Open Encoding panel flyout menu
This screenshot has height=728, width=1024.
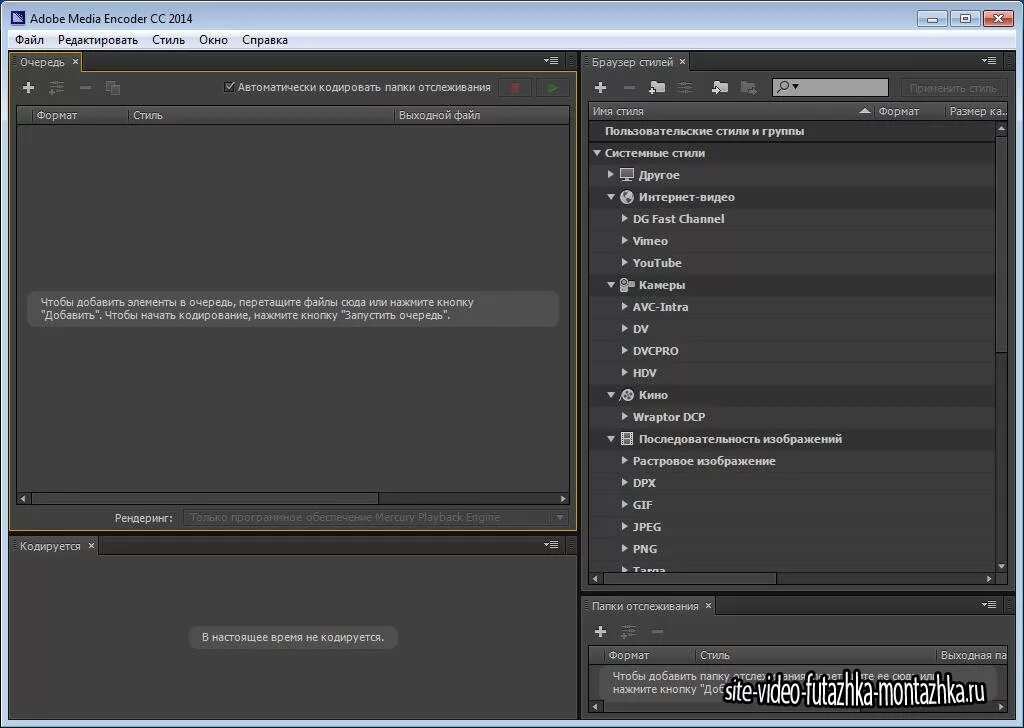(551, 545)
